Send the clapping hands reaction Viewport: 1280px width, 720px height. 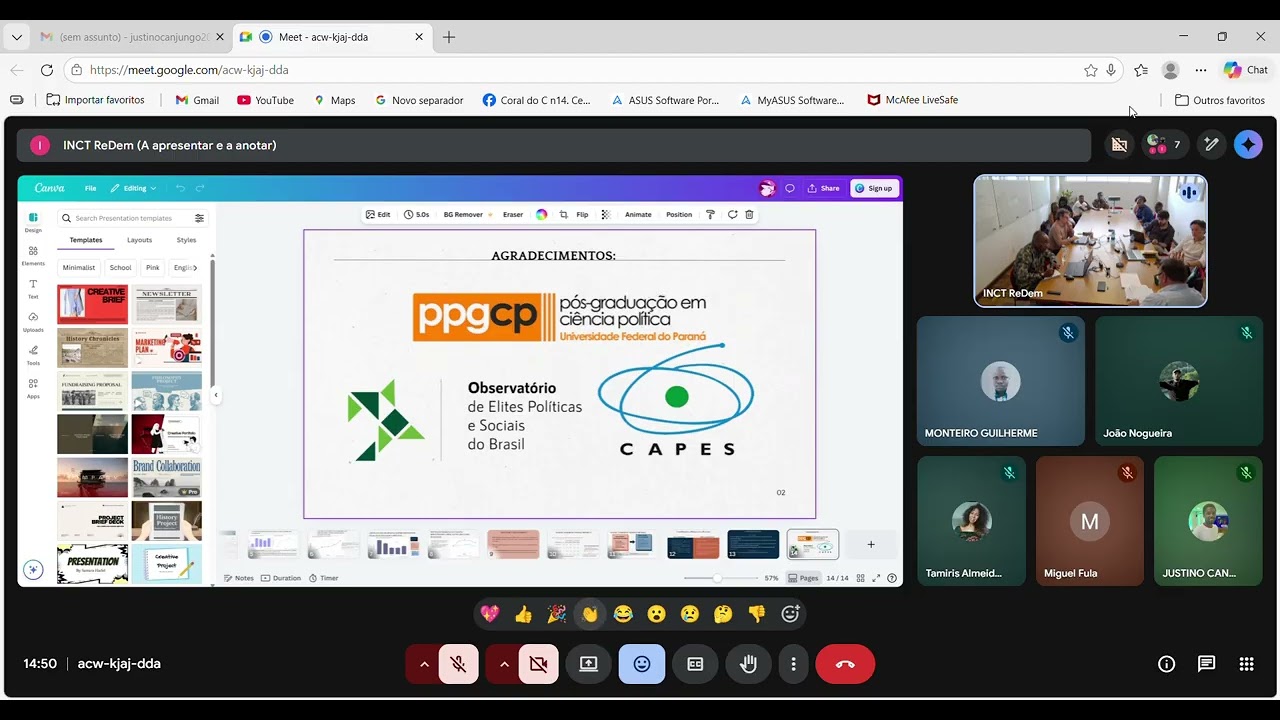click(590, 614)
